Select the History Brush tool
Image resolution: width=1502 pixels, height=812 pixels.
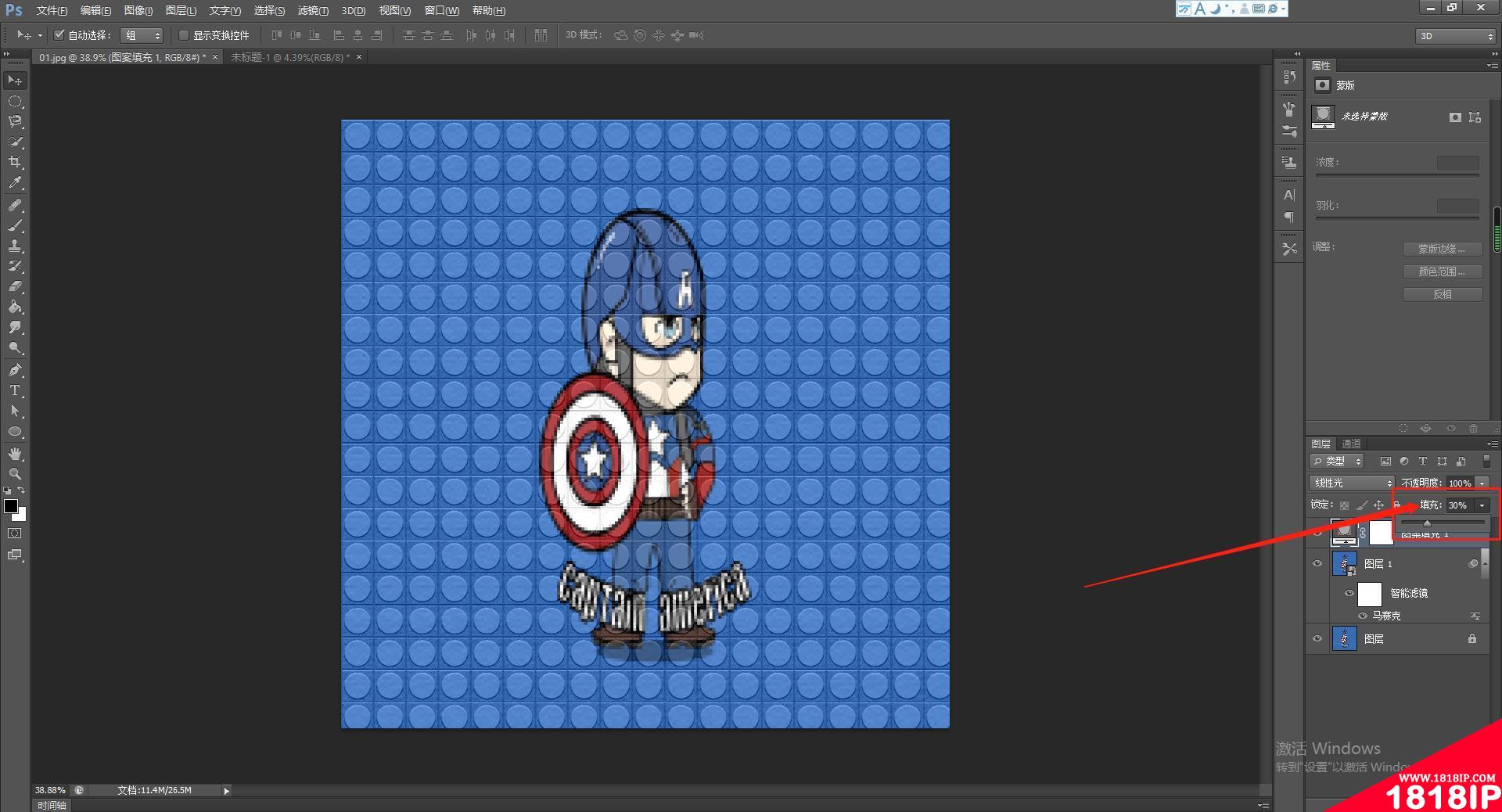[x=15, y=266]
